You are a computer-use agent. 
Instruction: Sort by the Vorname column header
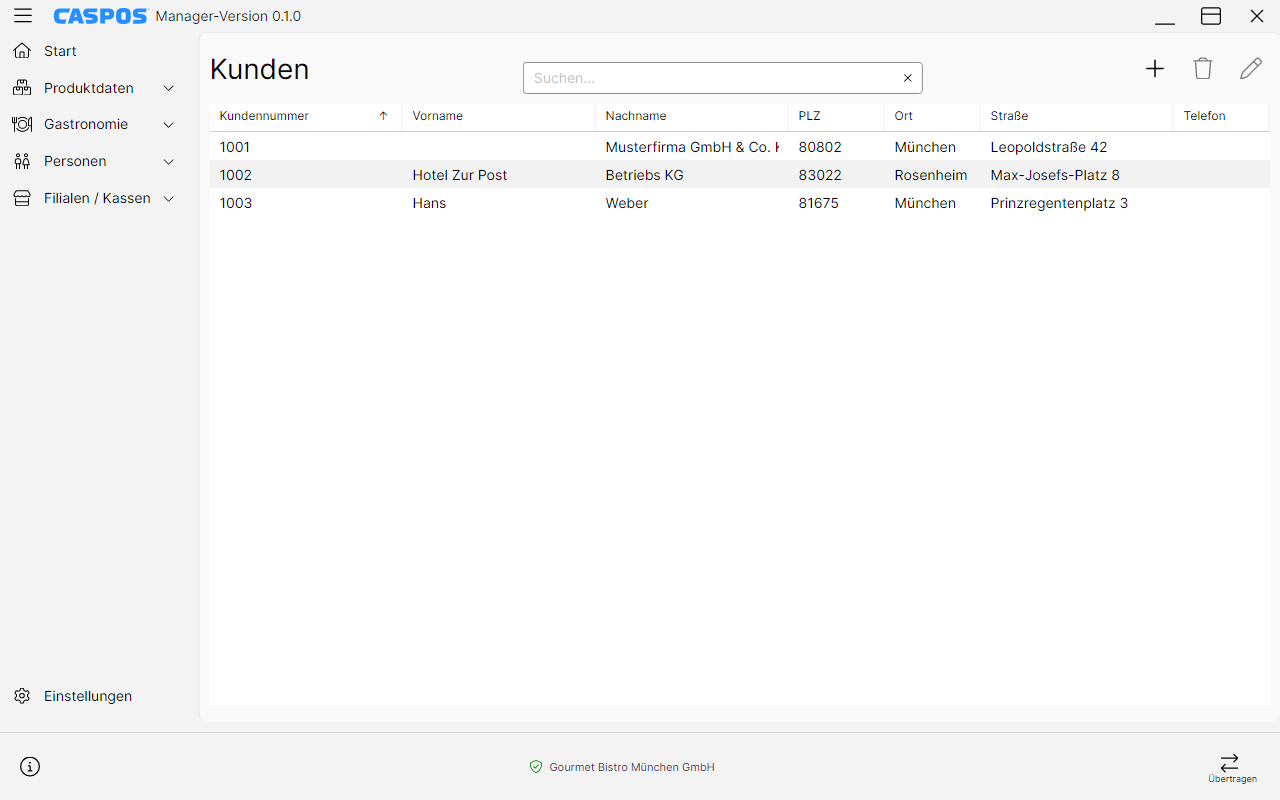[x=498, y=116]
